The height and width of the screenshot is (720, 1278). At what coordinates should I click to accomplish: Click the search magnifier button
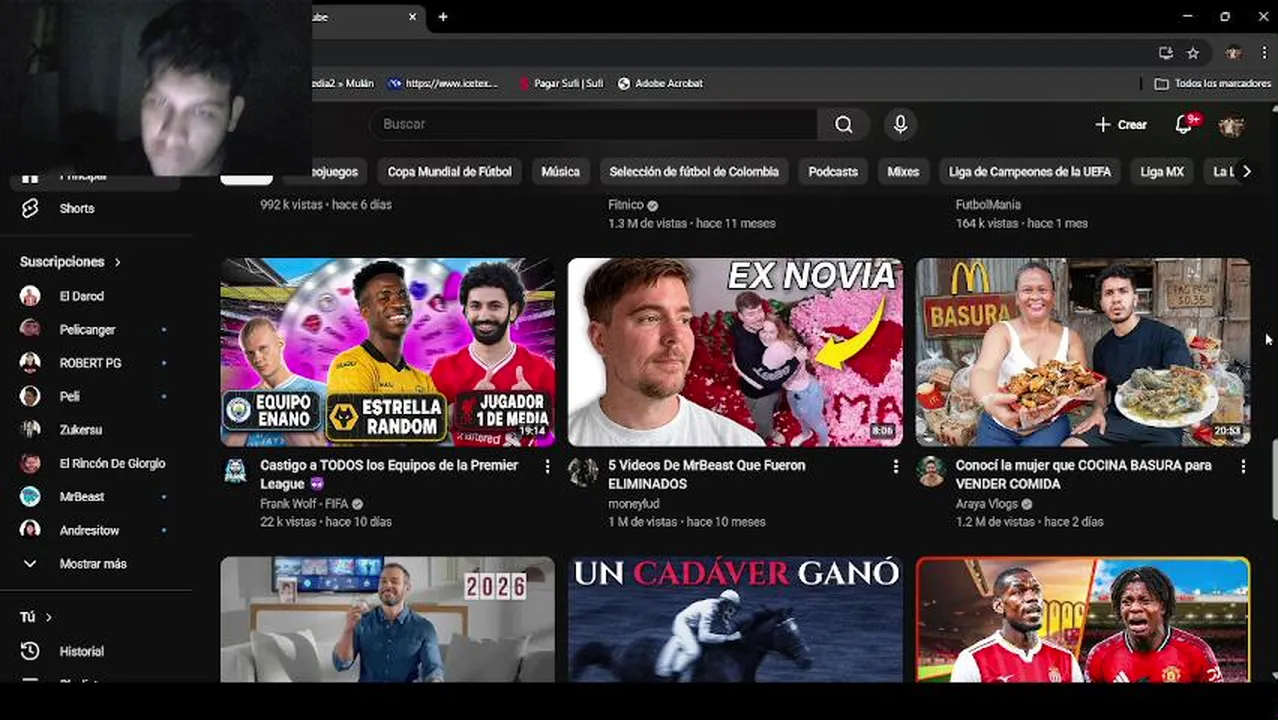pyautogui.click(x=844, y=124)
